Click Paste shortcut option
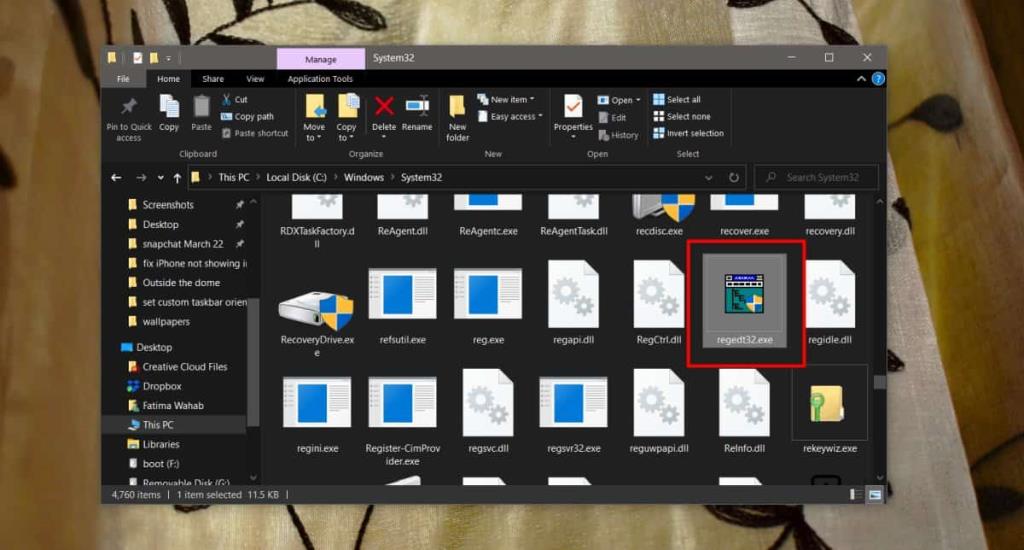Image resolution: width=1024 pixels, height=550 pixels. 255,133
